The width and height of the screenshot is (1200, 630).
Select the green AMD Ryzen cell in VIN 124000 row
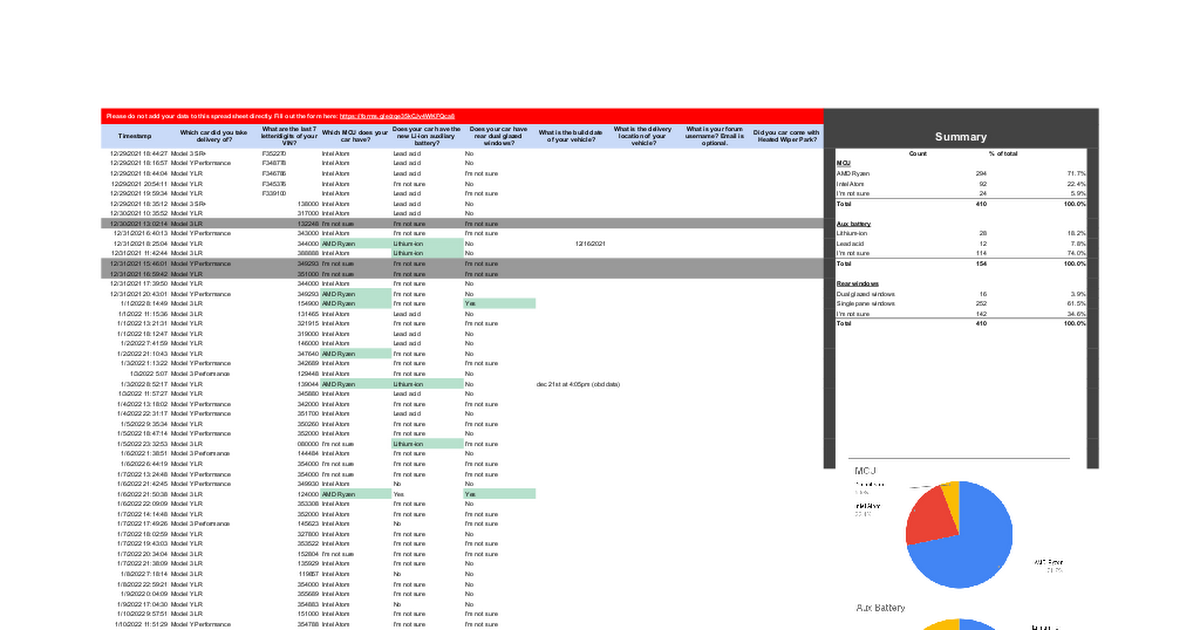[x=355, y=494]
